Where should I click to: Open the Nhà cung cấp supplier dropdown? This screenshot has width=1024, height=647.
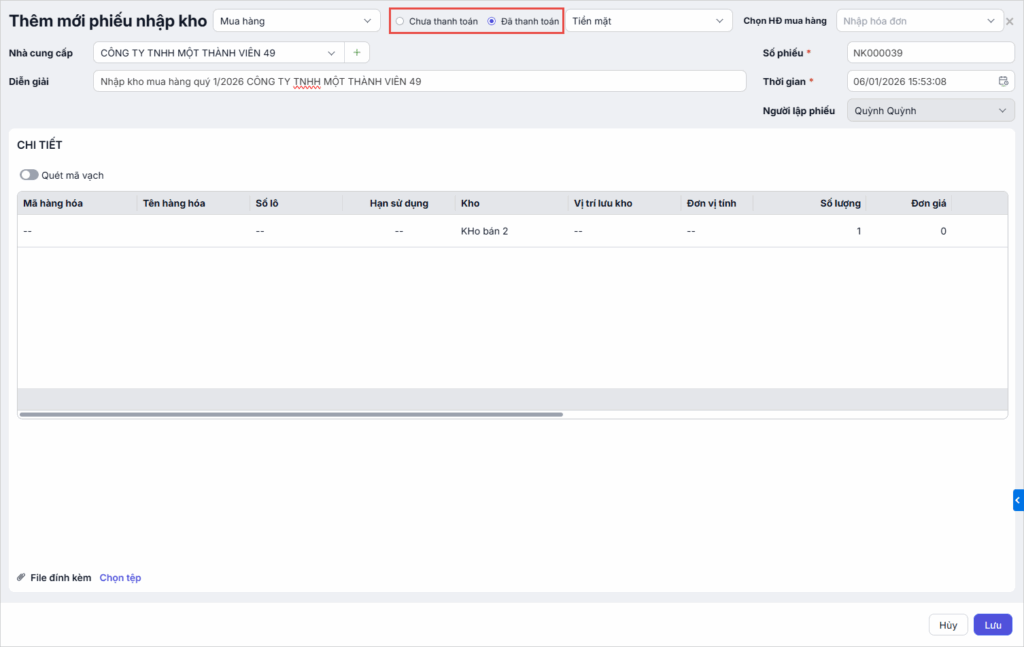pos(218,53)
